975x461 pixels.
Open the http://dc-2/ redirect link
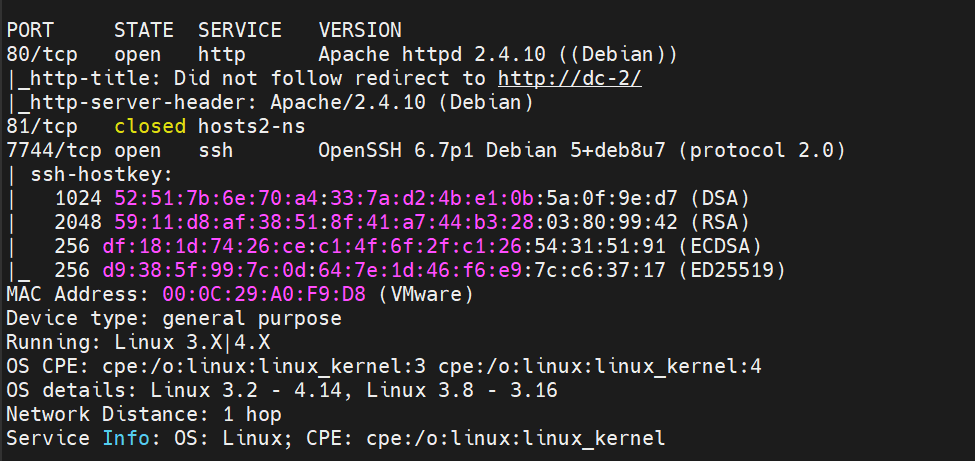click(569, 78)
